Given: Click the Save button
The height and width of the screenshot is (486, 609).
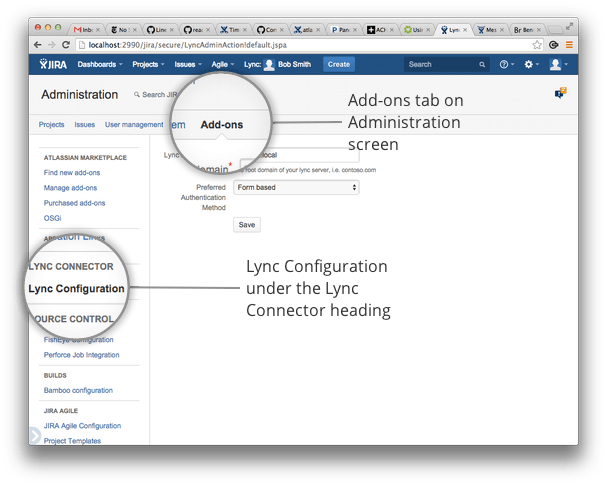Looking at the screenshot, I should click(247, 225).
